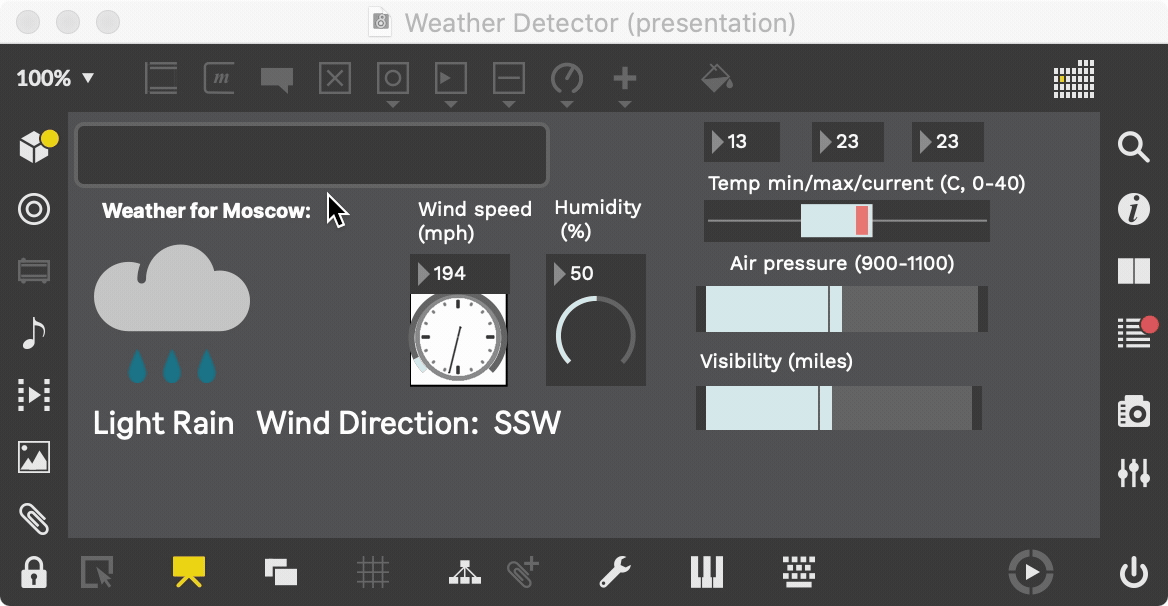
Task: Show the piano keys icon in bottom toolbar
Action: (706, 572)
